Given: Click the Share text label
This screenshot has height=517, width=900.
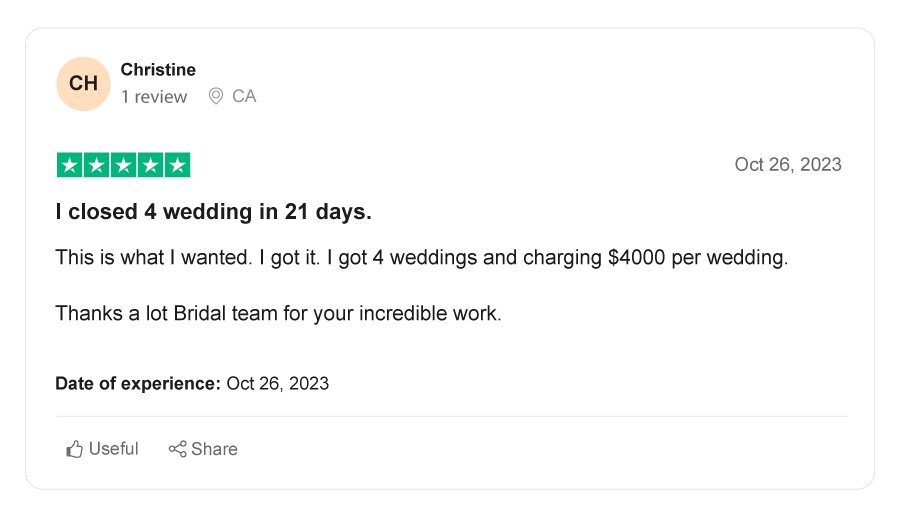Looking at the screenshot, I should (x=214, y=449).
